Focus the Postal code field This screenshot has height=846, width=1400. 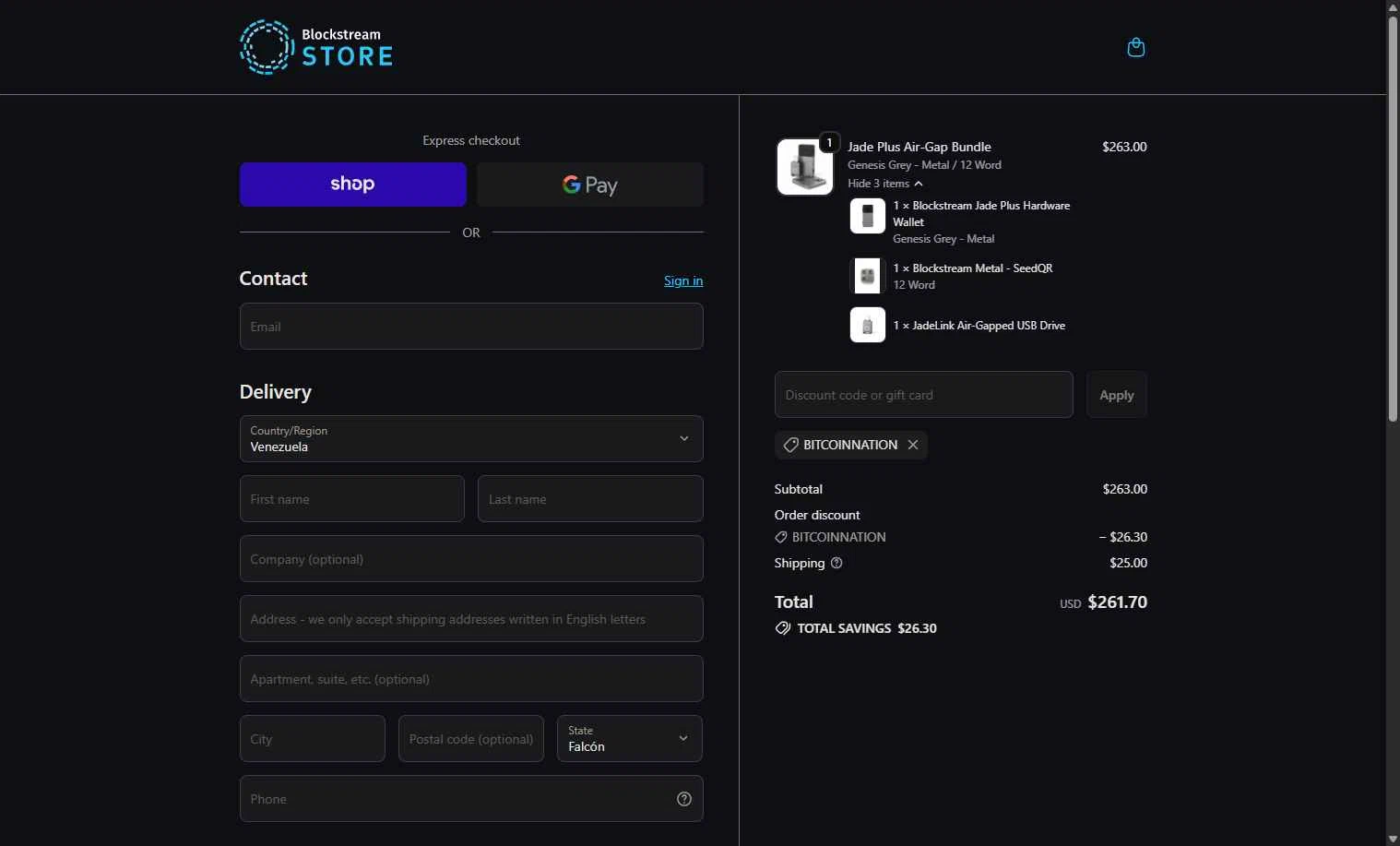471,739
